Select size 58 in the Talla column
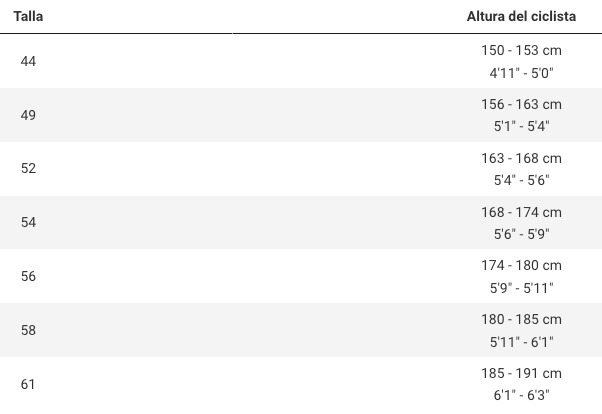The width and height of the screenshot is (602, 414). pyautogui.click(x=28, y=330)
